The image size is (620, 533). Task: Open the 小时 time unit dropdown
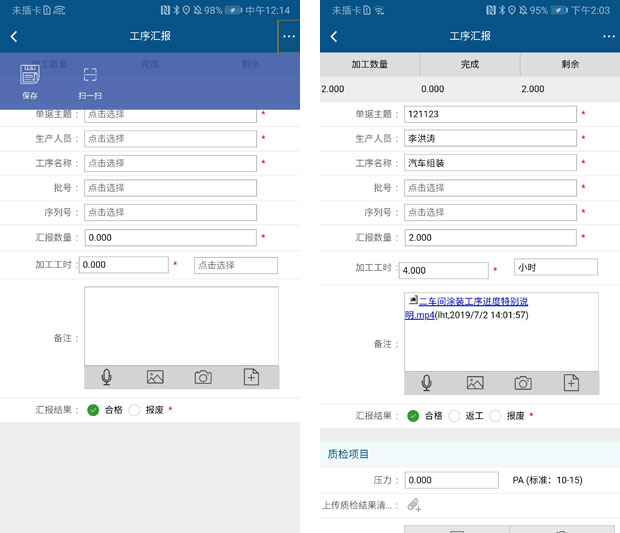555,267
